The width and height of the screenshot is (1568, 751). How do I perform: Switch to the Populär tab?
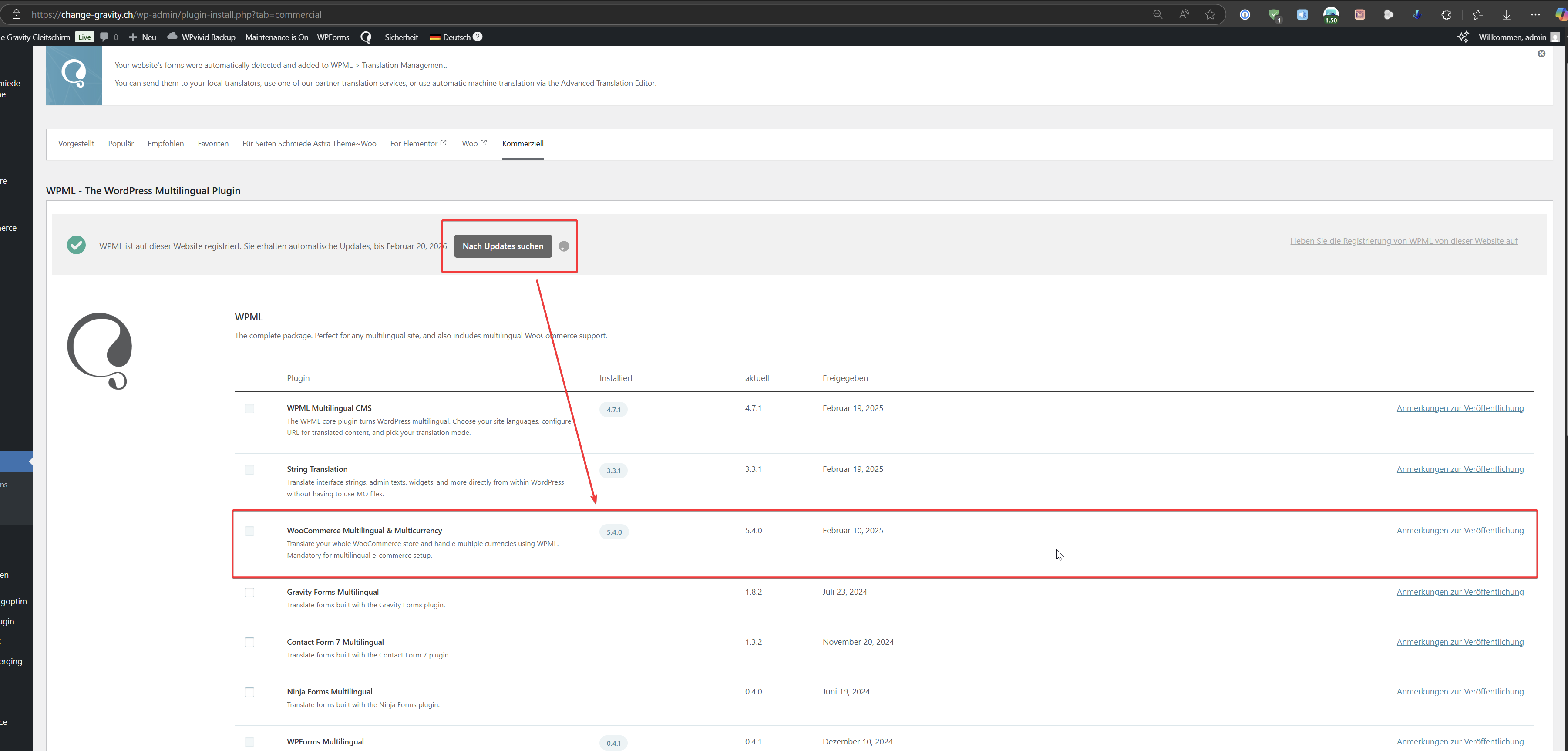coord(121,144)
